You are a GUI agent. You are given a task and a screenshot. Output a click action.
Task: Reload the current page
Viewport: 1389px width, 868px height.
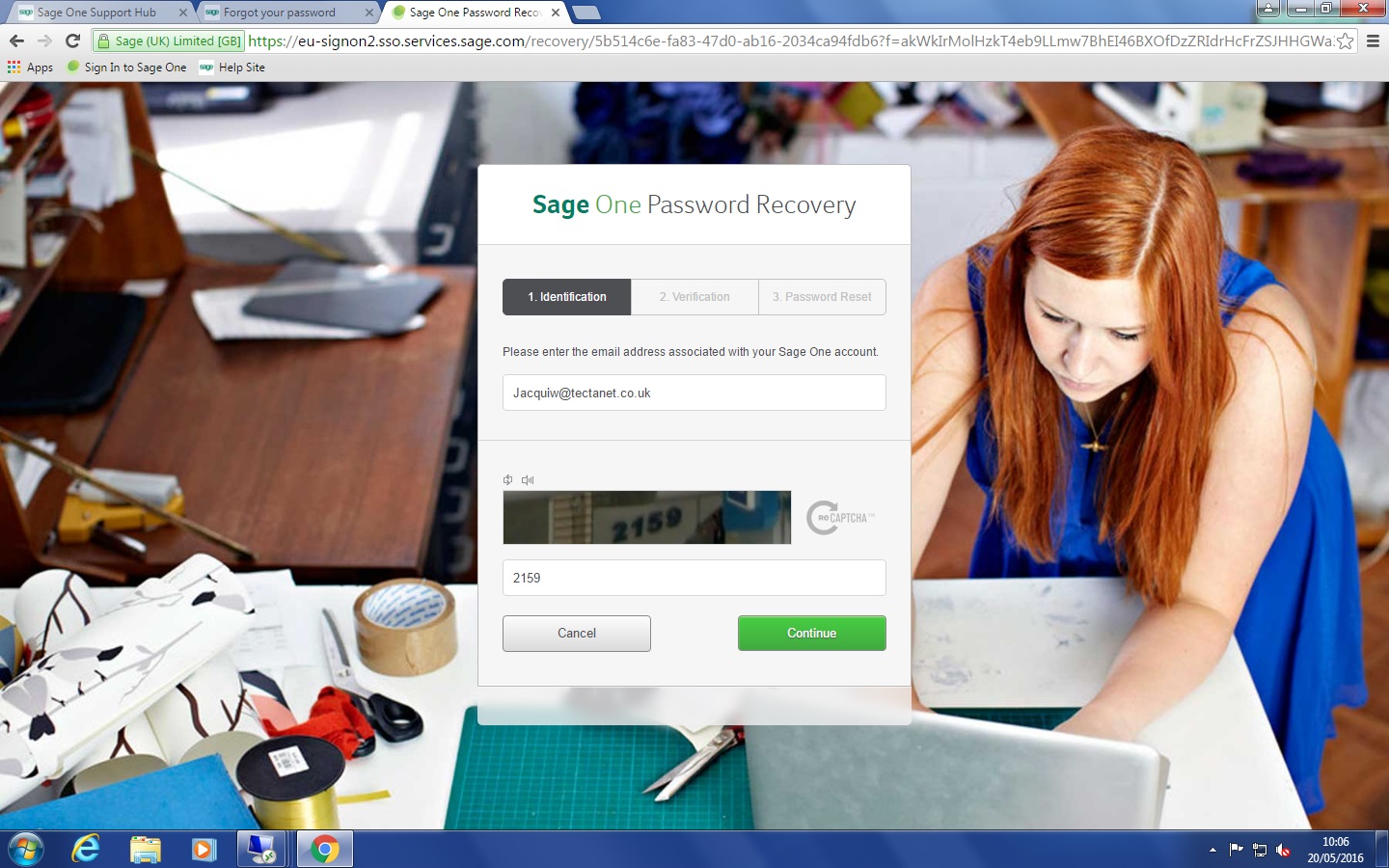click(72, 41)
